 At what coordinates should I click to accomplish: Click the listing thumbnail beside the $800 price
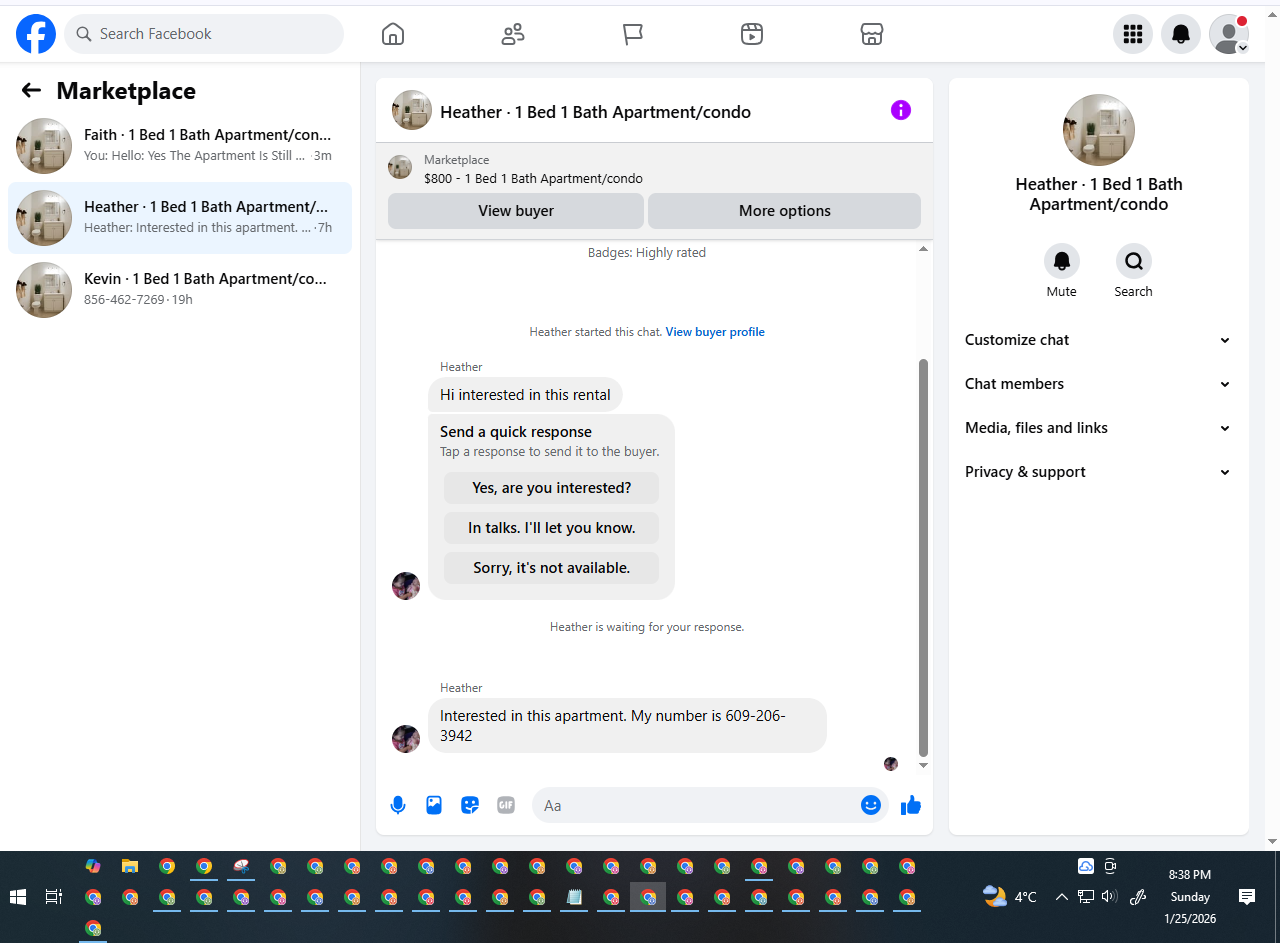pyautogui.click(x=400, y=167)
